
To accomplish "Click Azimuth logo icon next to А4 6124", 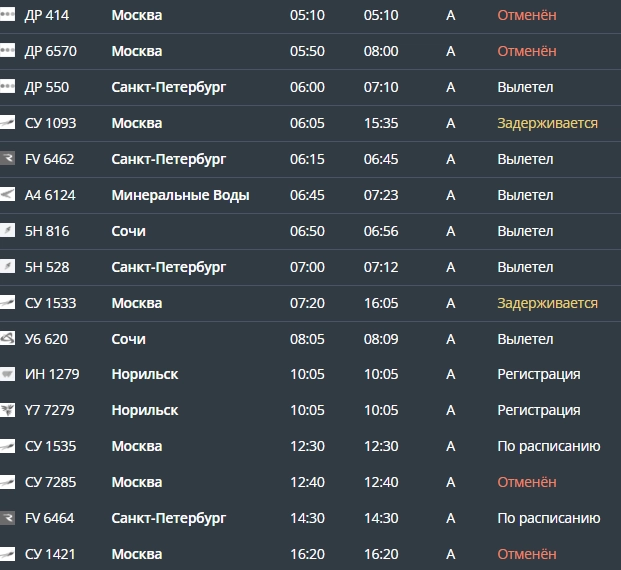I will tap(7, 195).
